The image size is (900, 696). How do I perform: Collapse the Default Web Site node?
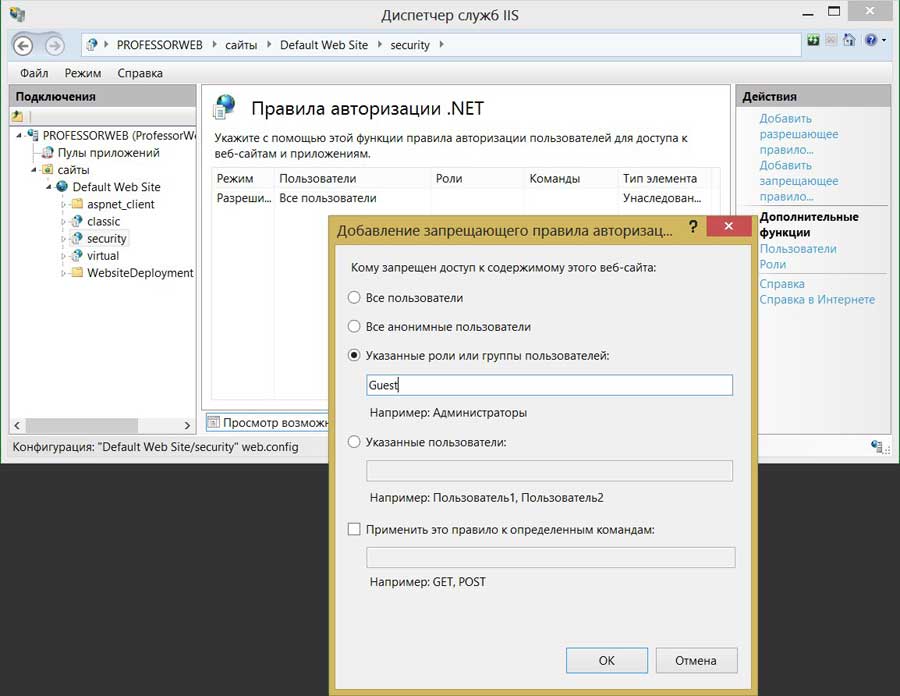pos(48,187)
